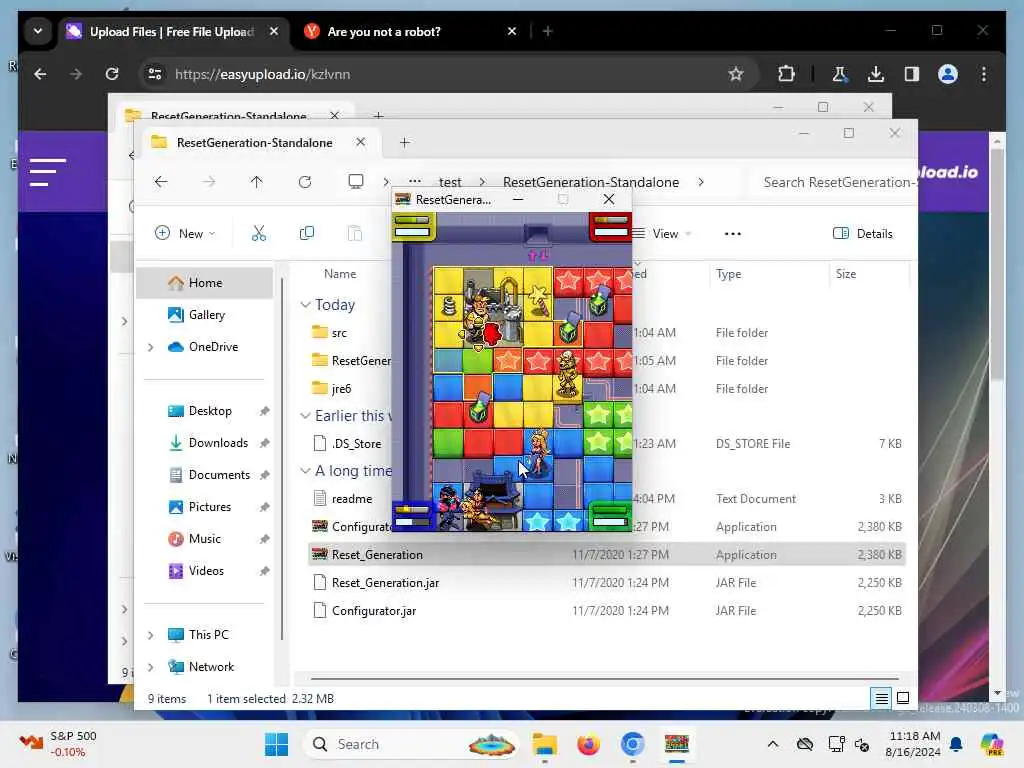The height and width of the screenshot is (768, 1024).
Task: Add a new File Explorer tab
Action: tap(404, 142)
